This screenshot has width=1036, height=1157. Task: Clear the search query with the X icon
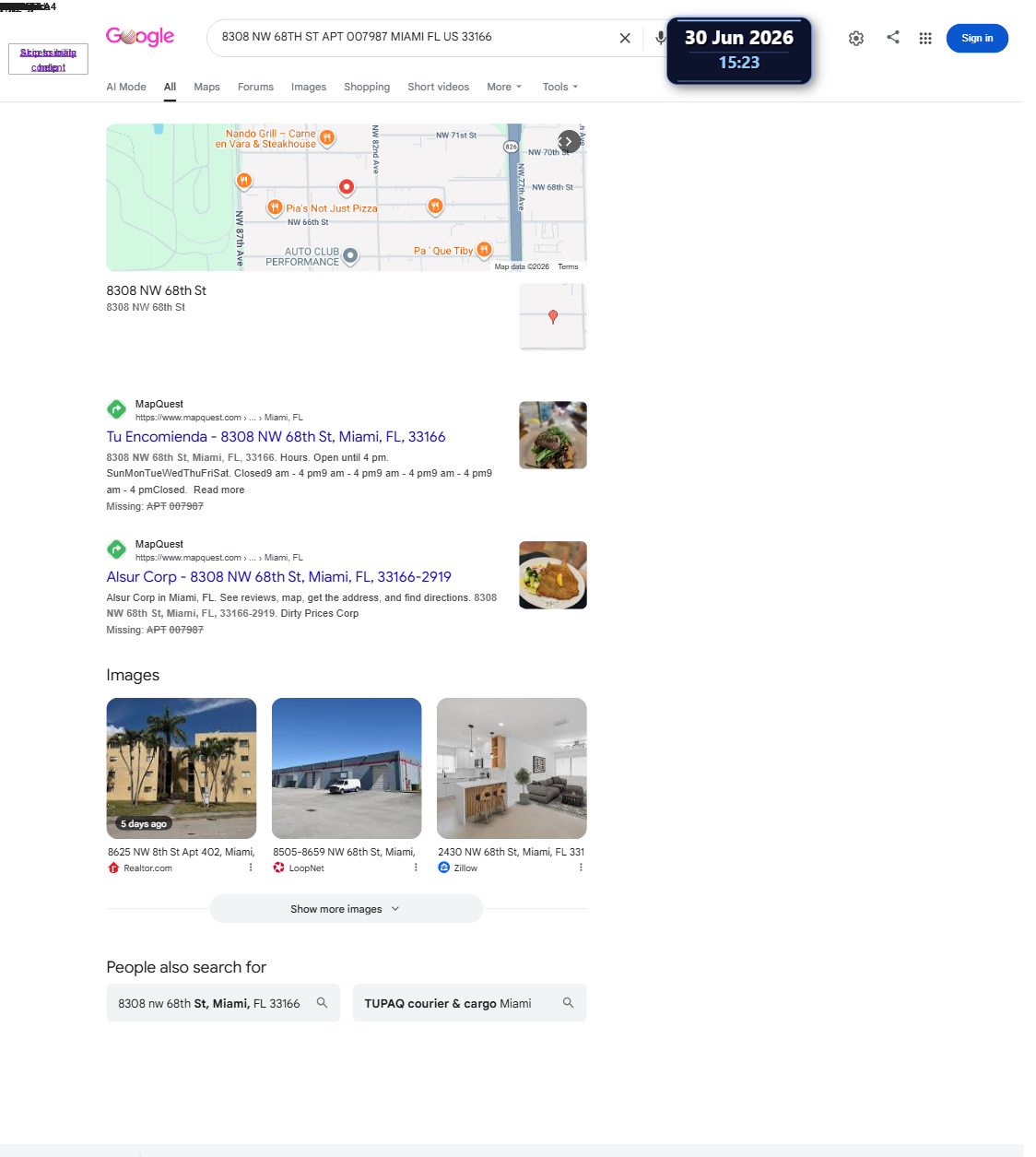[x=625, y=38]
